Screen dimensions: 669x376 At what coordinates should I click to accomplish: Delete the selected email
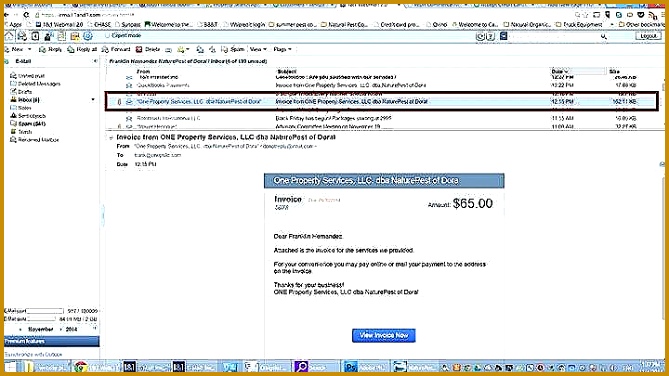click(x=148, y=50)
